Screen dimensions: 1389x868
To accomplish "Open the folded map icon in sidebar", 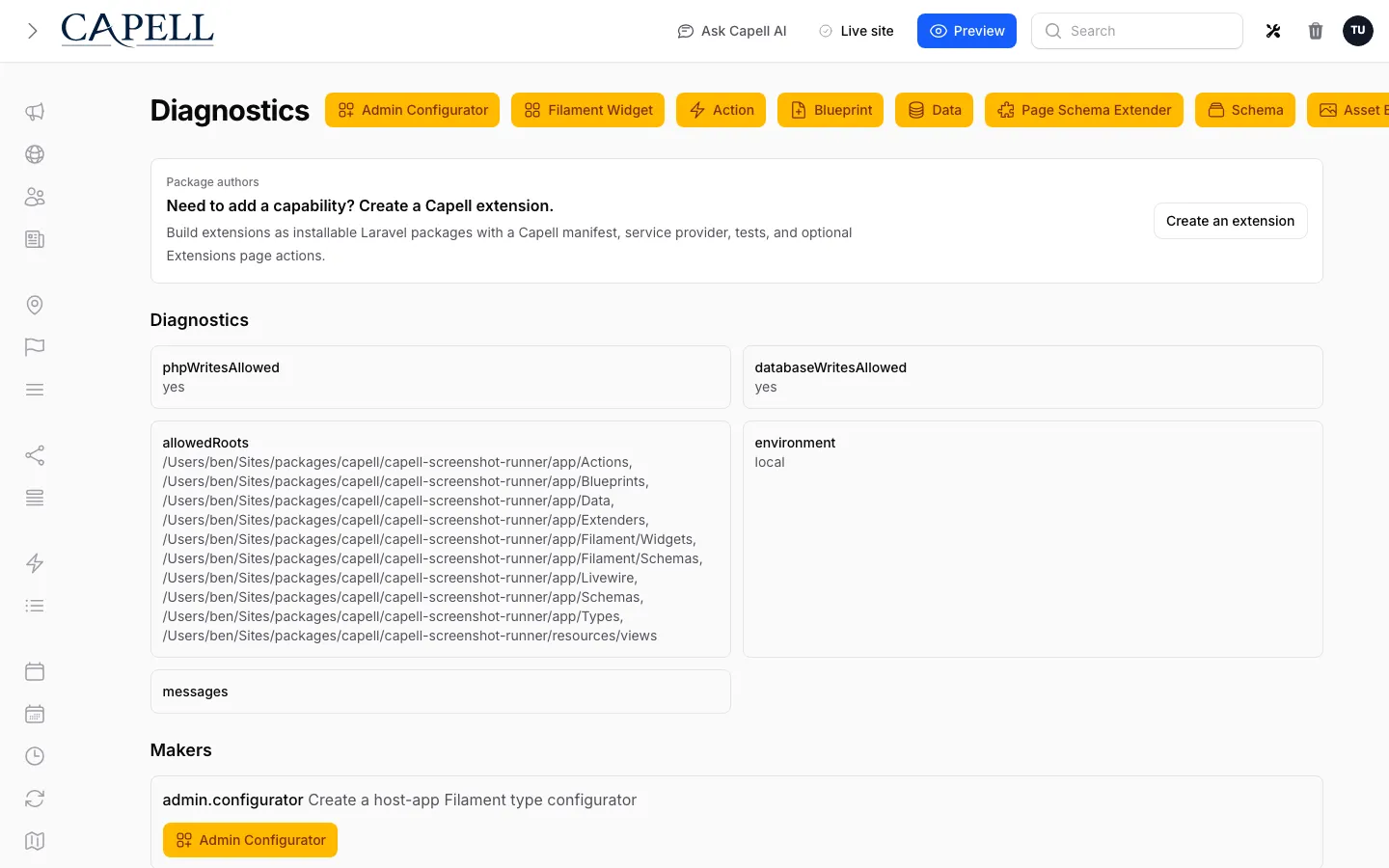I will tap(35, 841).
